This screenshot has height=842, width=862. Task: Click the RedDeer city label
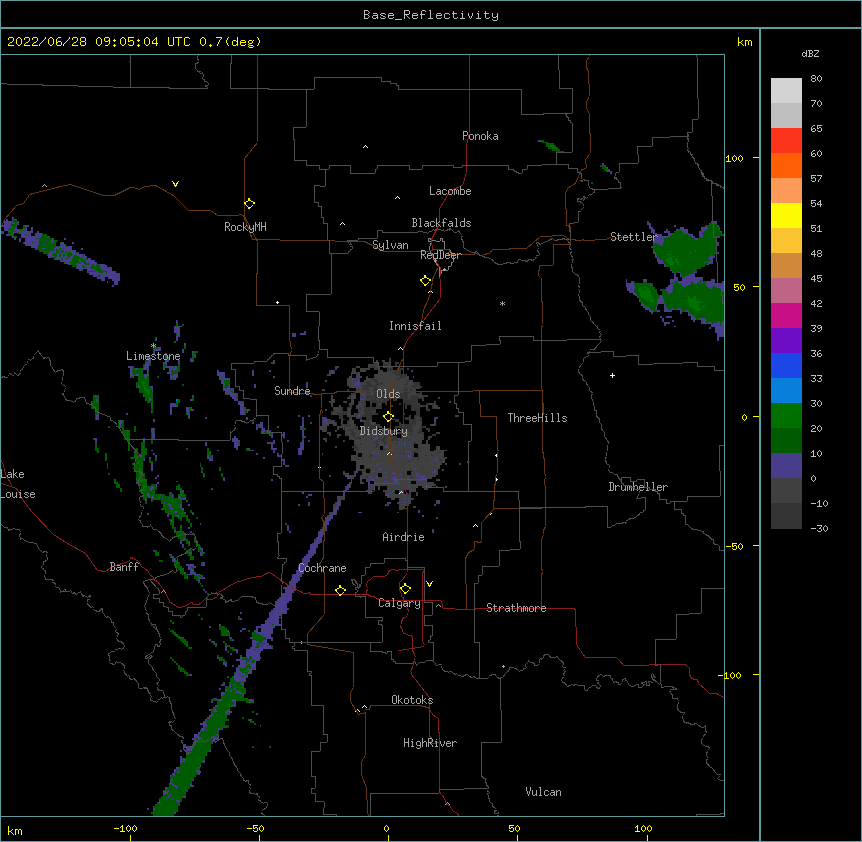click(440, 255)
